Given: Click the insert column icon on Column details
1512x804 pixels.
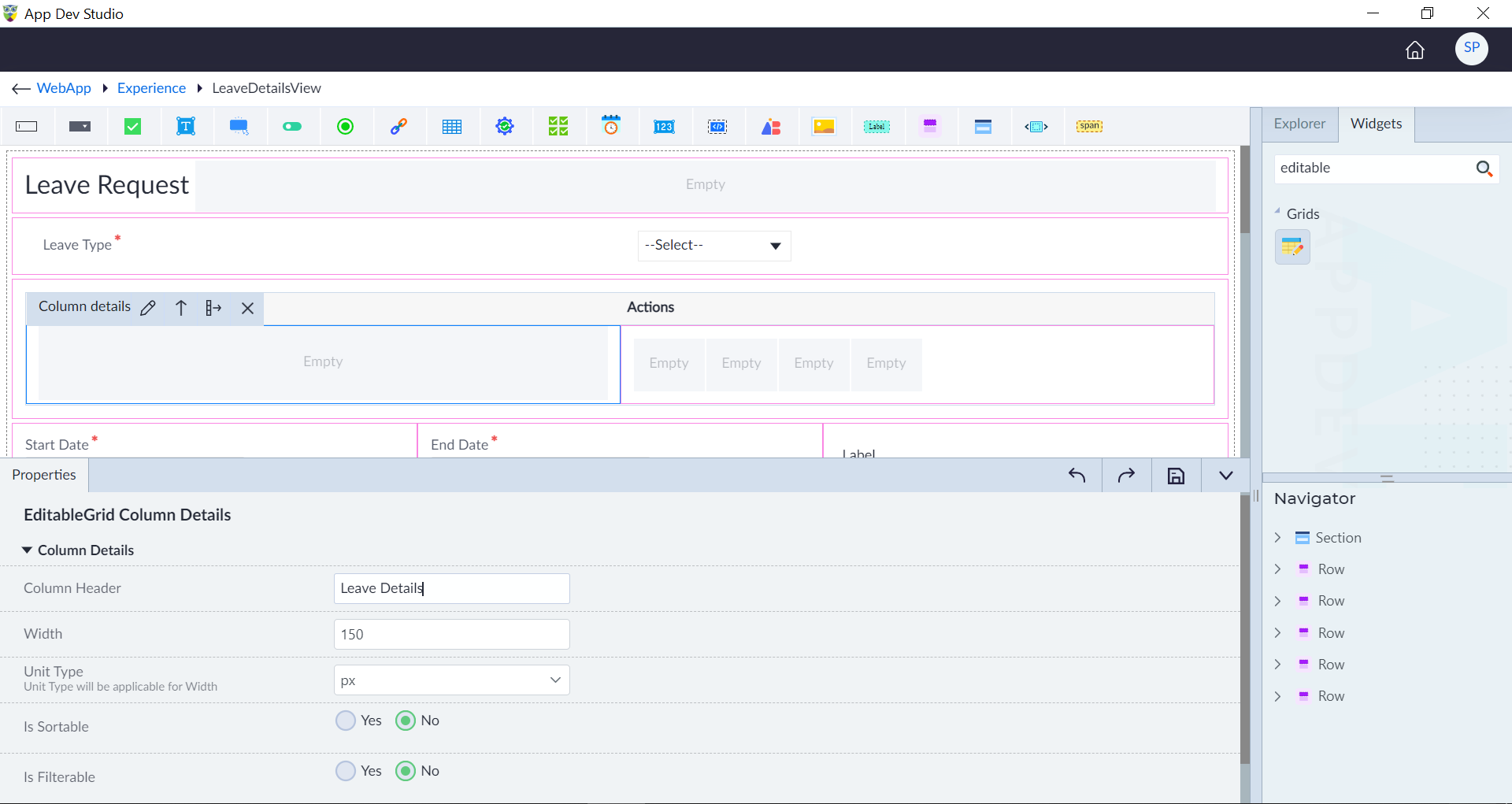Looking at the screenshot, I should point(213,308).
